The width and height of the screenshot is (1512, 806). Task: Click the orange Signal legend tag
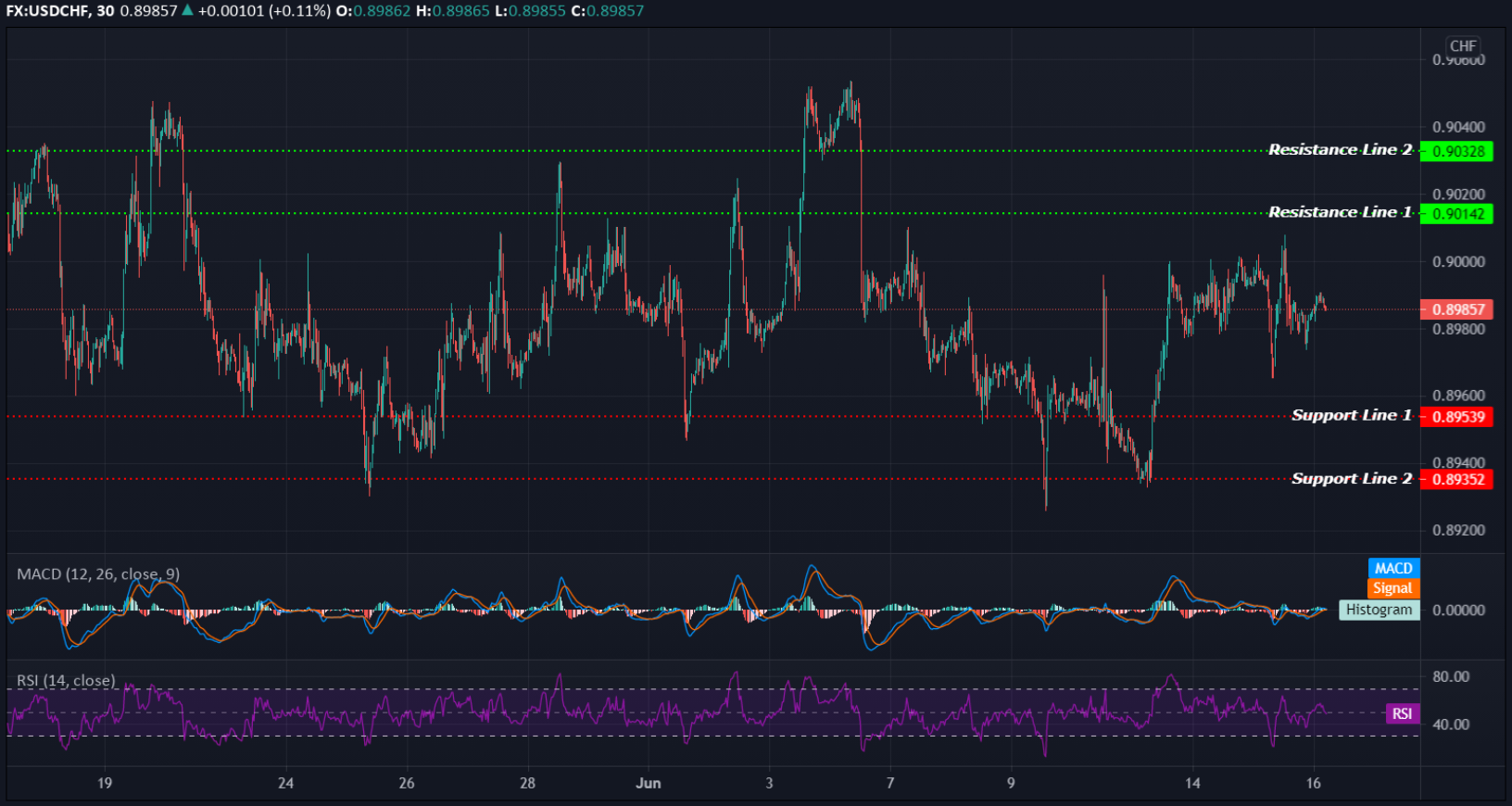(x=1393, y=588)
